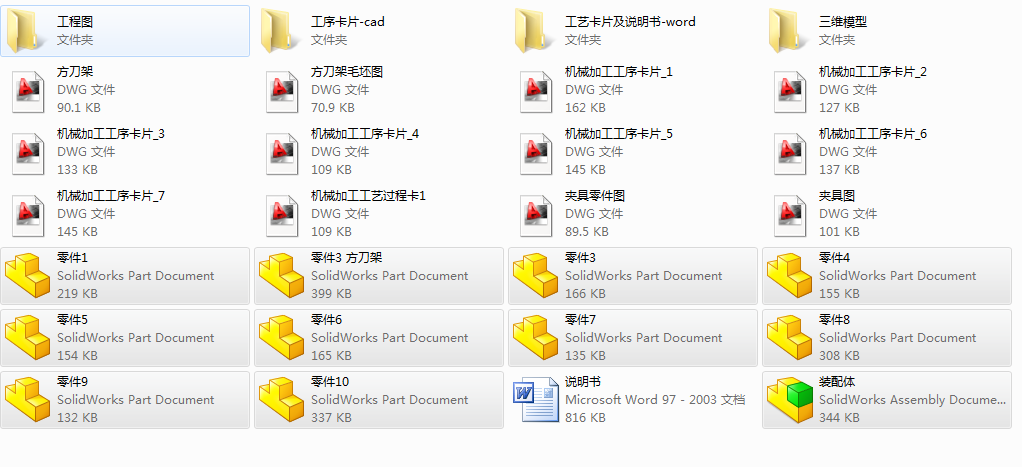Click the DWG icon of 机械加工工序卡片_6
This screenshot has height=467, width=1022.
pos(791,154)
